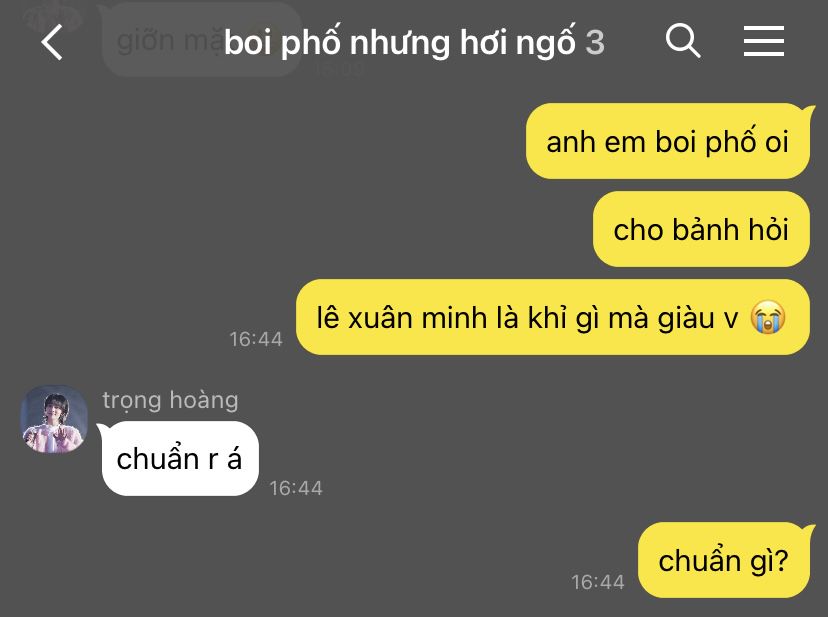Select the white bubble chuẩn r á
This screenshot has width=828, height=617.
(180, 459)
